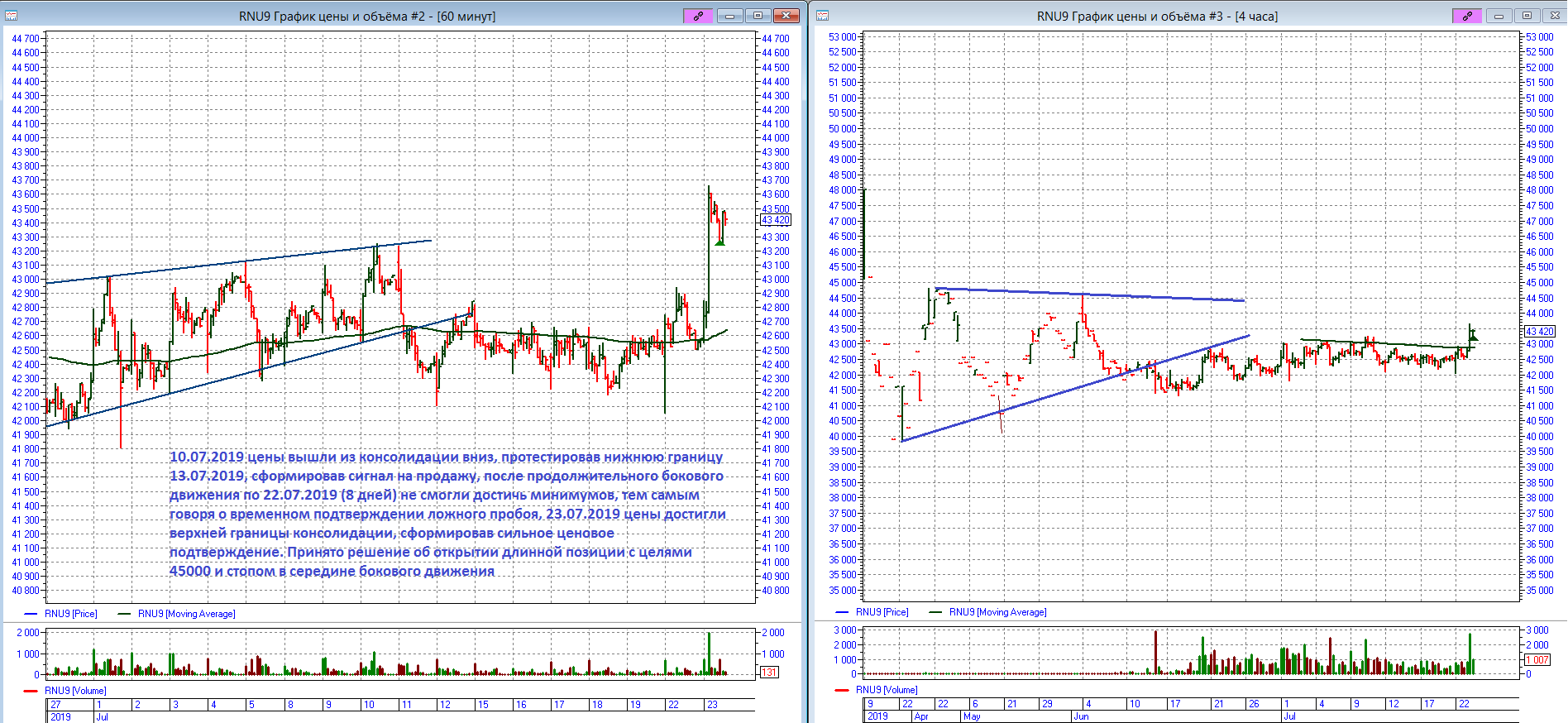Maximize the 60-minute chart window

(758, 16)
